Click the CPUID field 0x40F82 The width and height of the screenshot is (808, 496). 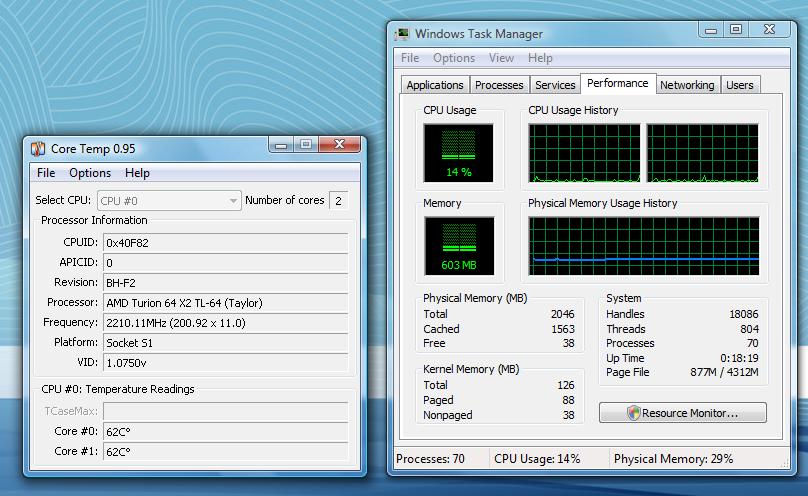click(226, 243)
